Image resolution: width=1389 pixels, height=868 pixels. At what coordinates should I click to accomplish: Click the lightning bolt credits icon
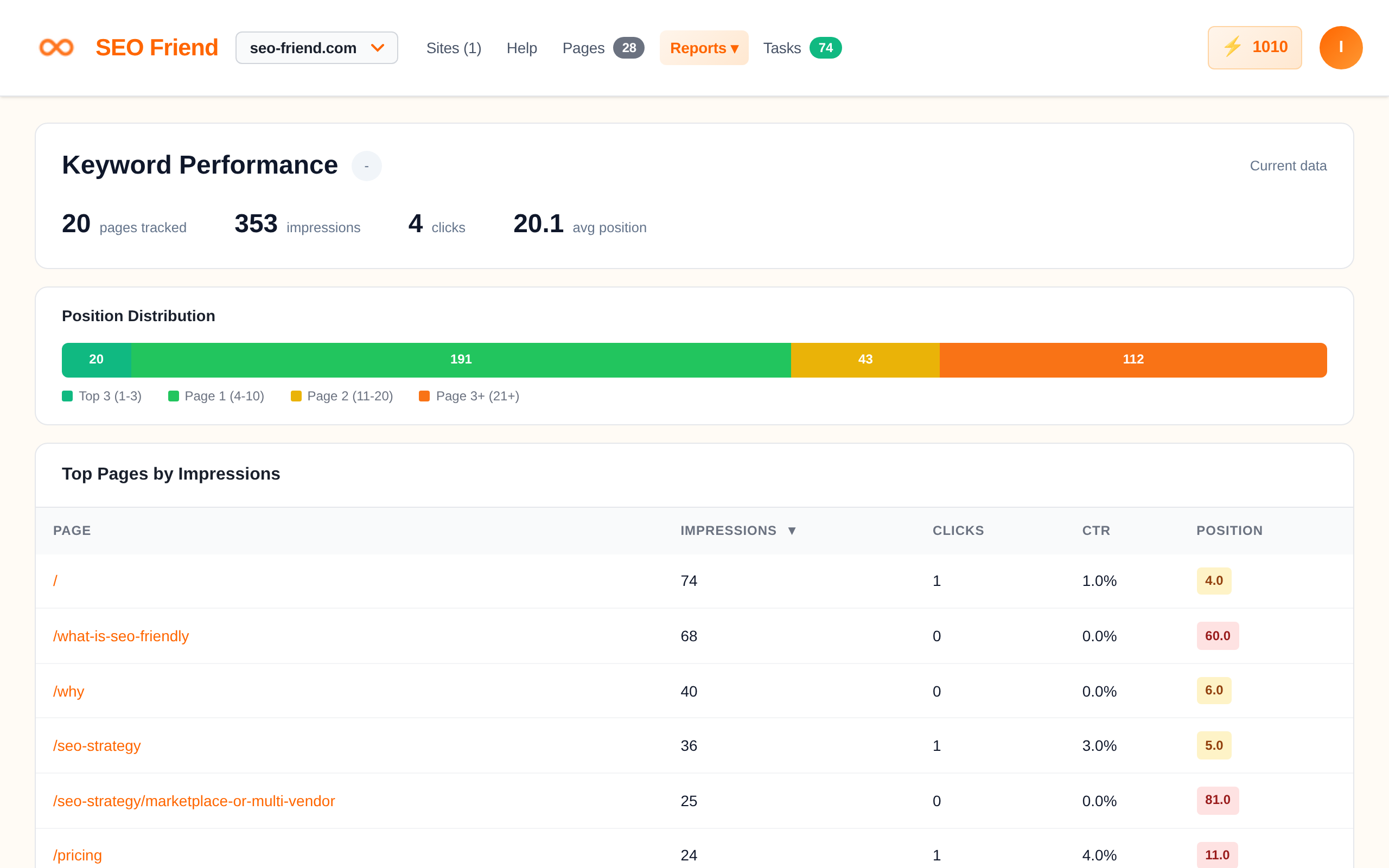(1232, 47)
